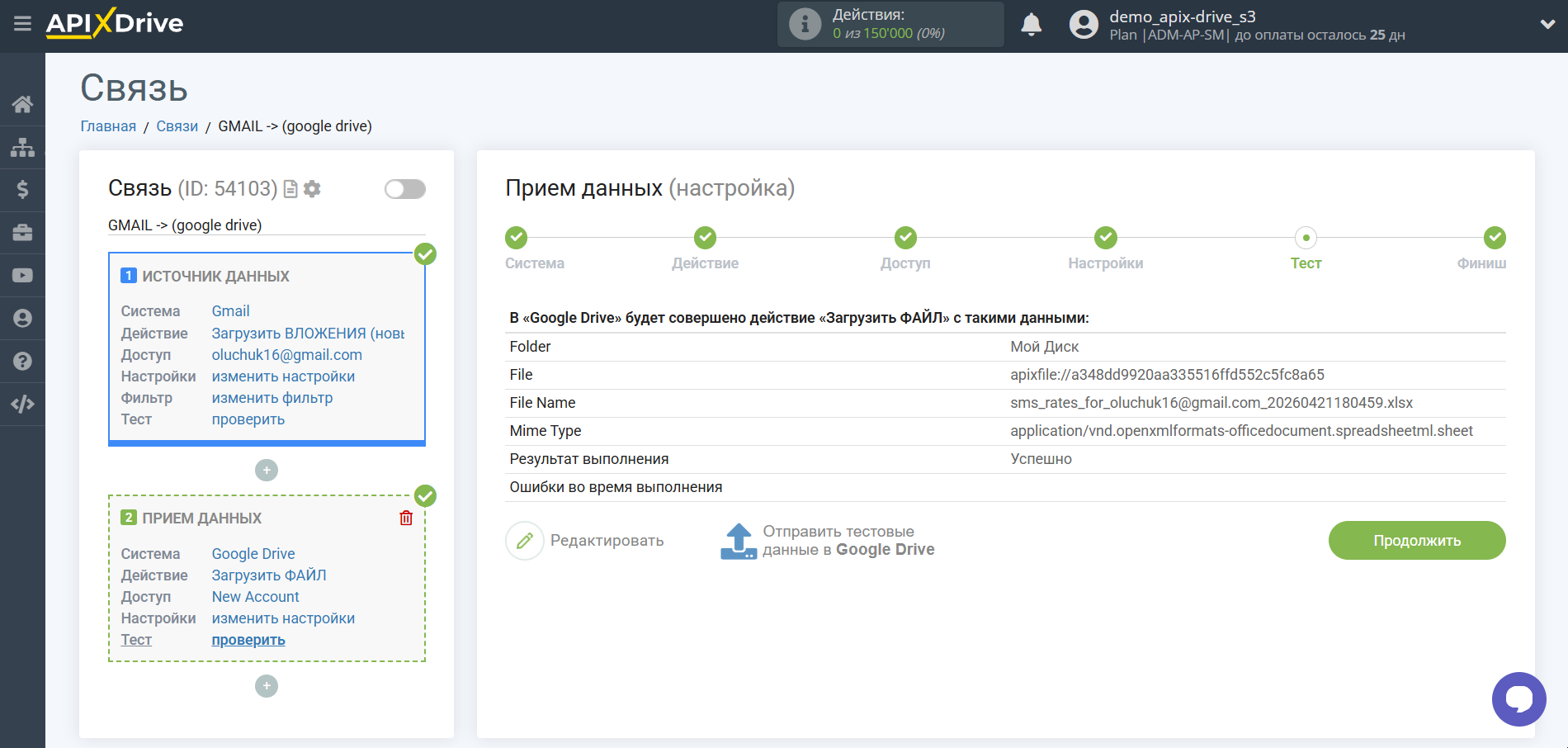
Task: Click проверить in the data receiving block
Action: 248,640
